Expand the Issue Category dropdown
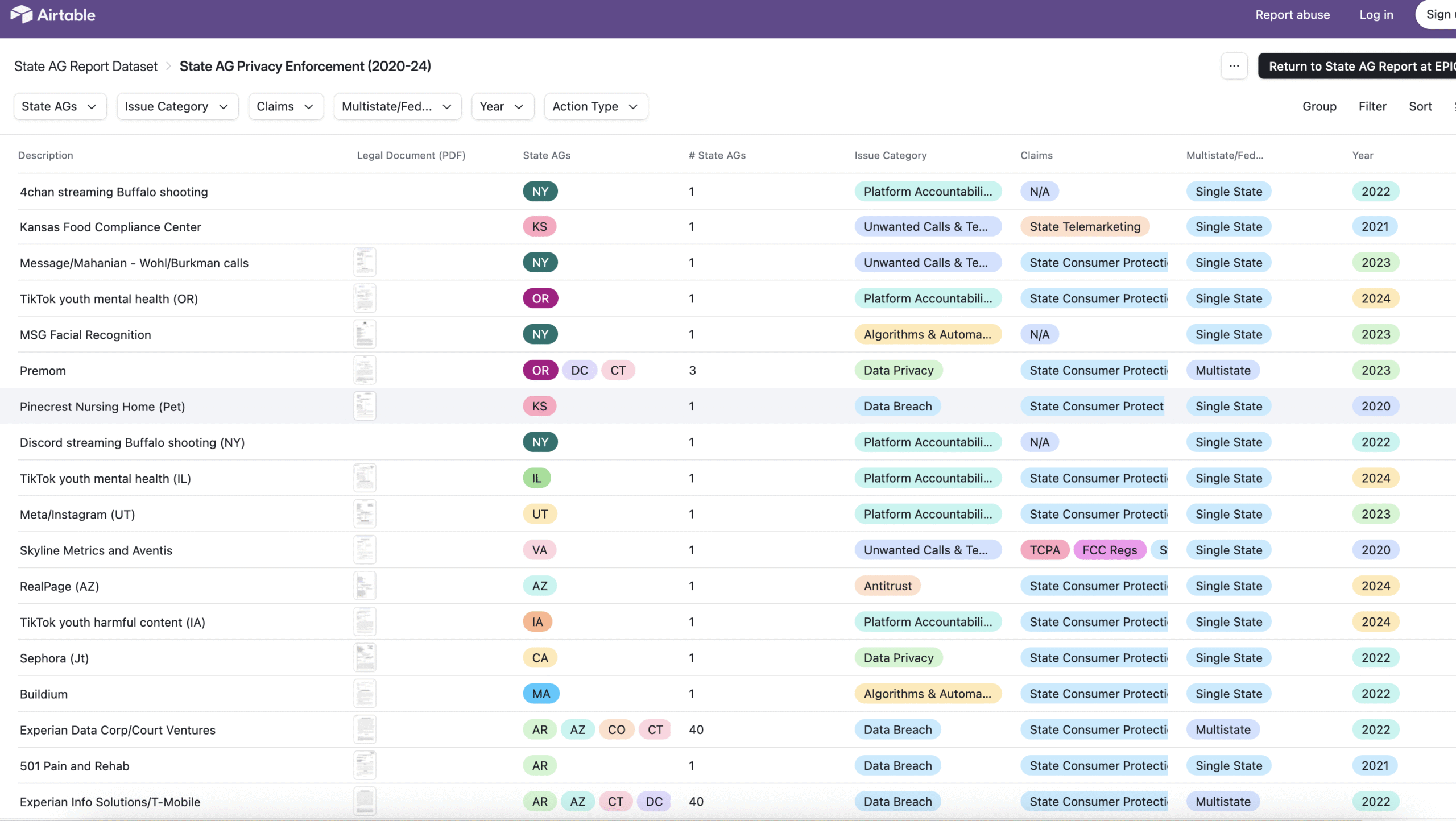The height and width of the screenshot is (821, 1456). (x=177, y=106)
